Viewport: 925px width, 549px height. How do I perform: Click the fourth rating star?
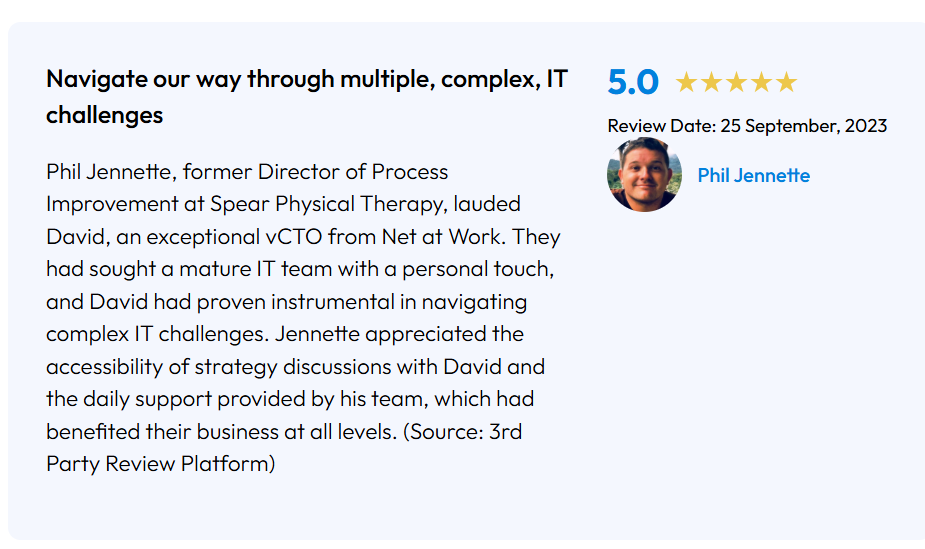click(x=761, y=83)
